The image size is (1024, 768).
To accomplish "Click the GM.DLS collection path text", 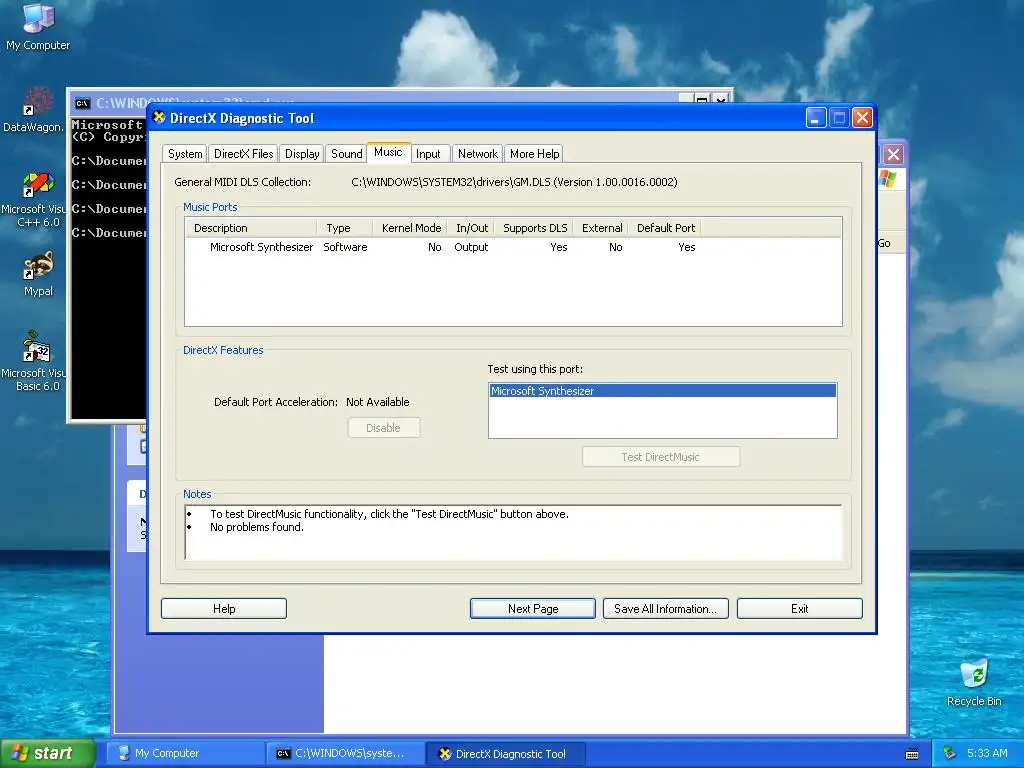I will point(514,182).
